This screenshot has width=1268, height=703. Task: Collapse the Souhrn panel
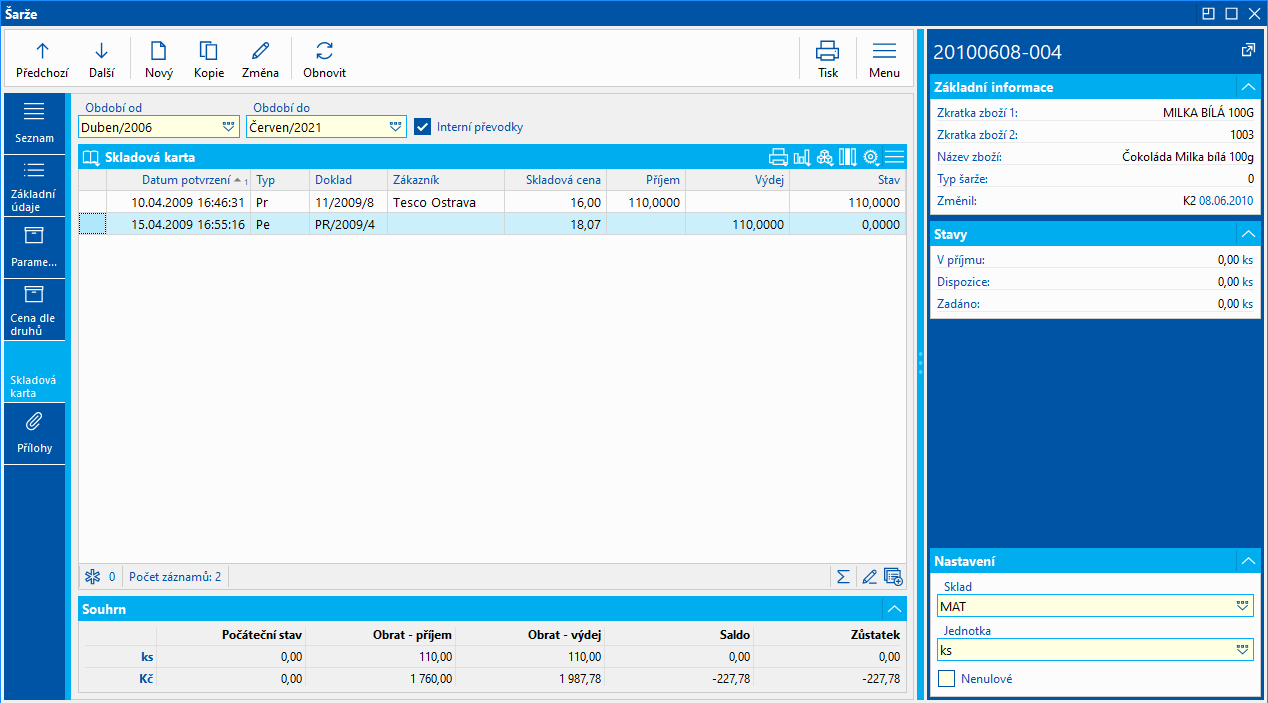coord(893,608)
